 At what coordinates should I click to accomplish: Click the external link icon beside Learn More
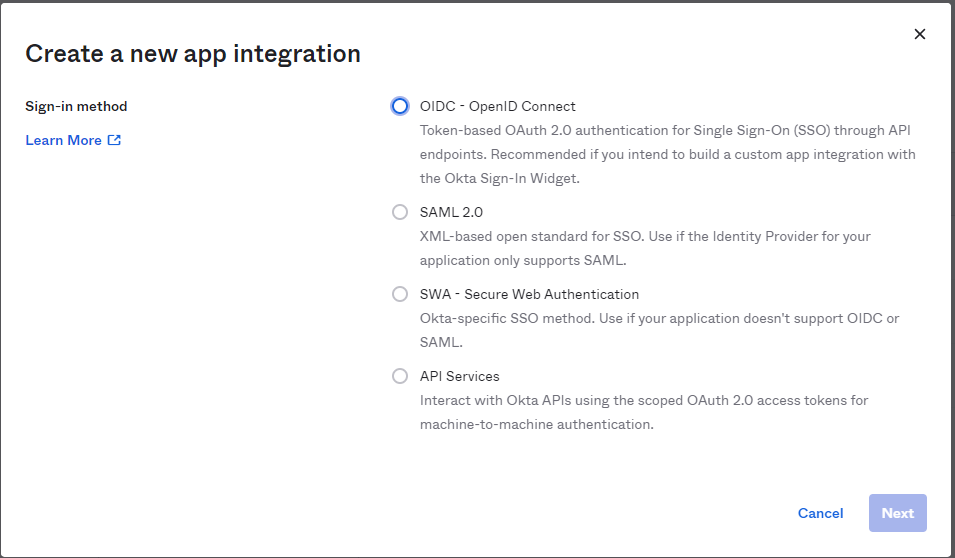114,140
